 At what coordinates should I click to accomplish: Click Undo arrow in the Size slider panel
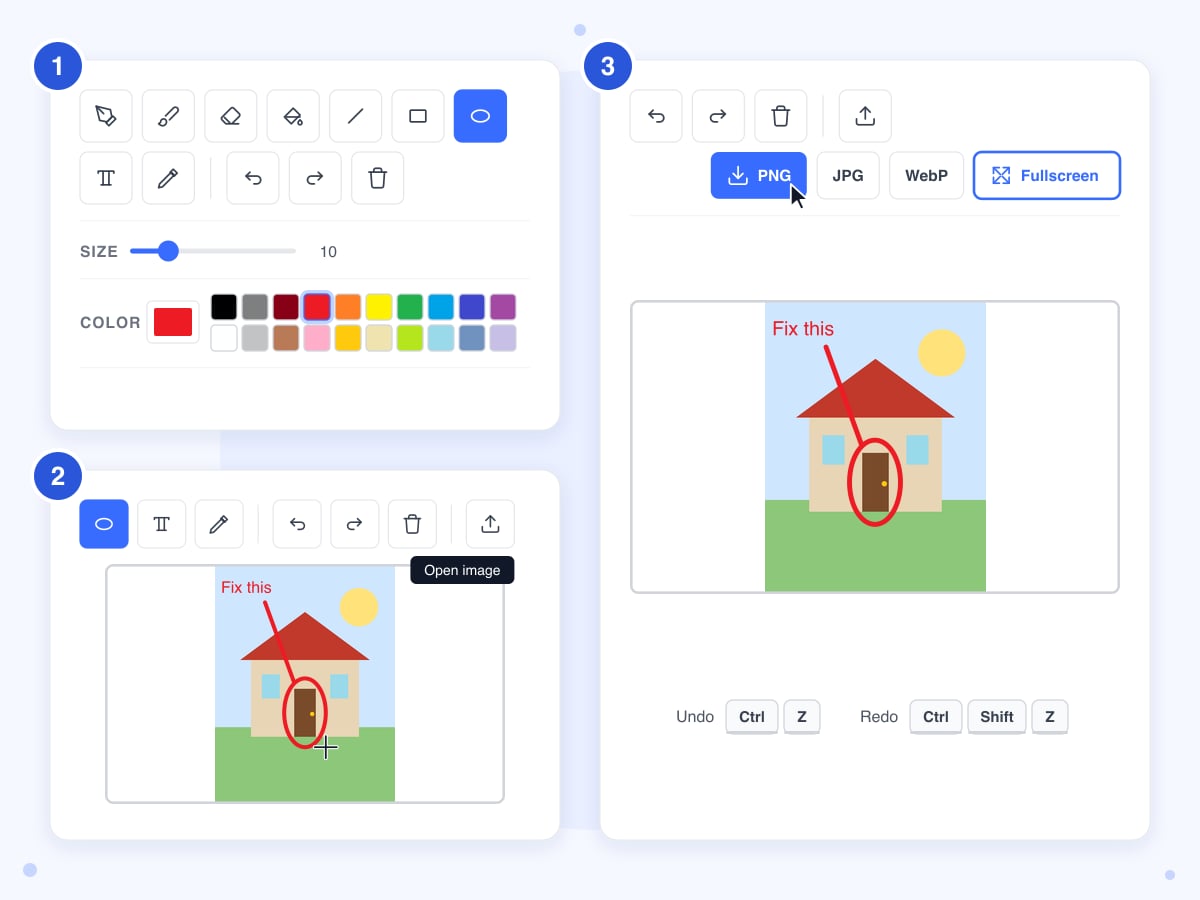tap(253, 178)
